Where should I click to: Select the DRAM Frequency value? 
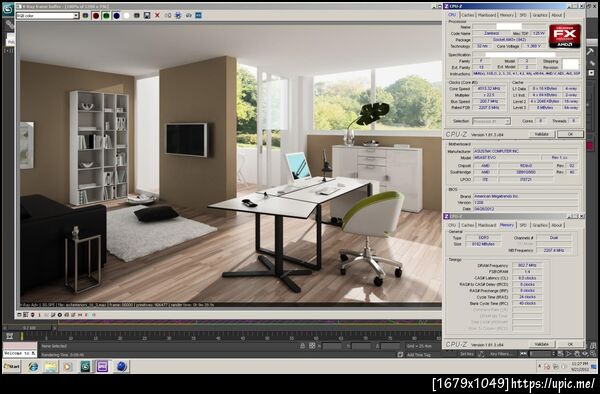click(527, 265)
